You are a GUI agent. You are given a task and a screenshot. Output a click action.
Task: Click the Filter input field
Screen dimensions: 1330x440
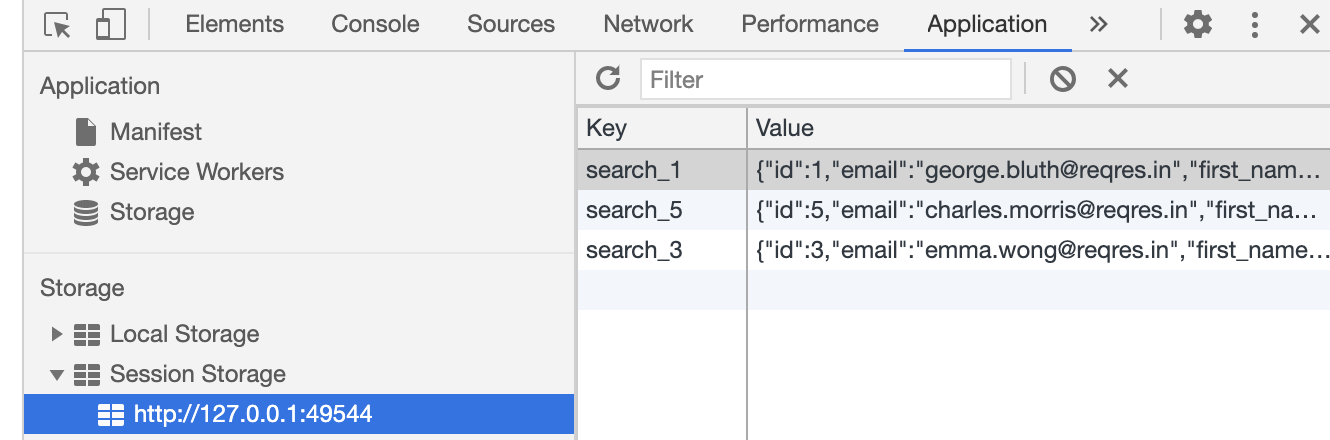click(x=826, y=79)
